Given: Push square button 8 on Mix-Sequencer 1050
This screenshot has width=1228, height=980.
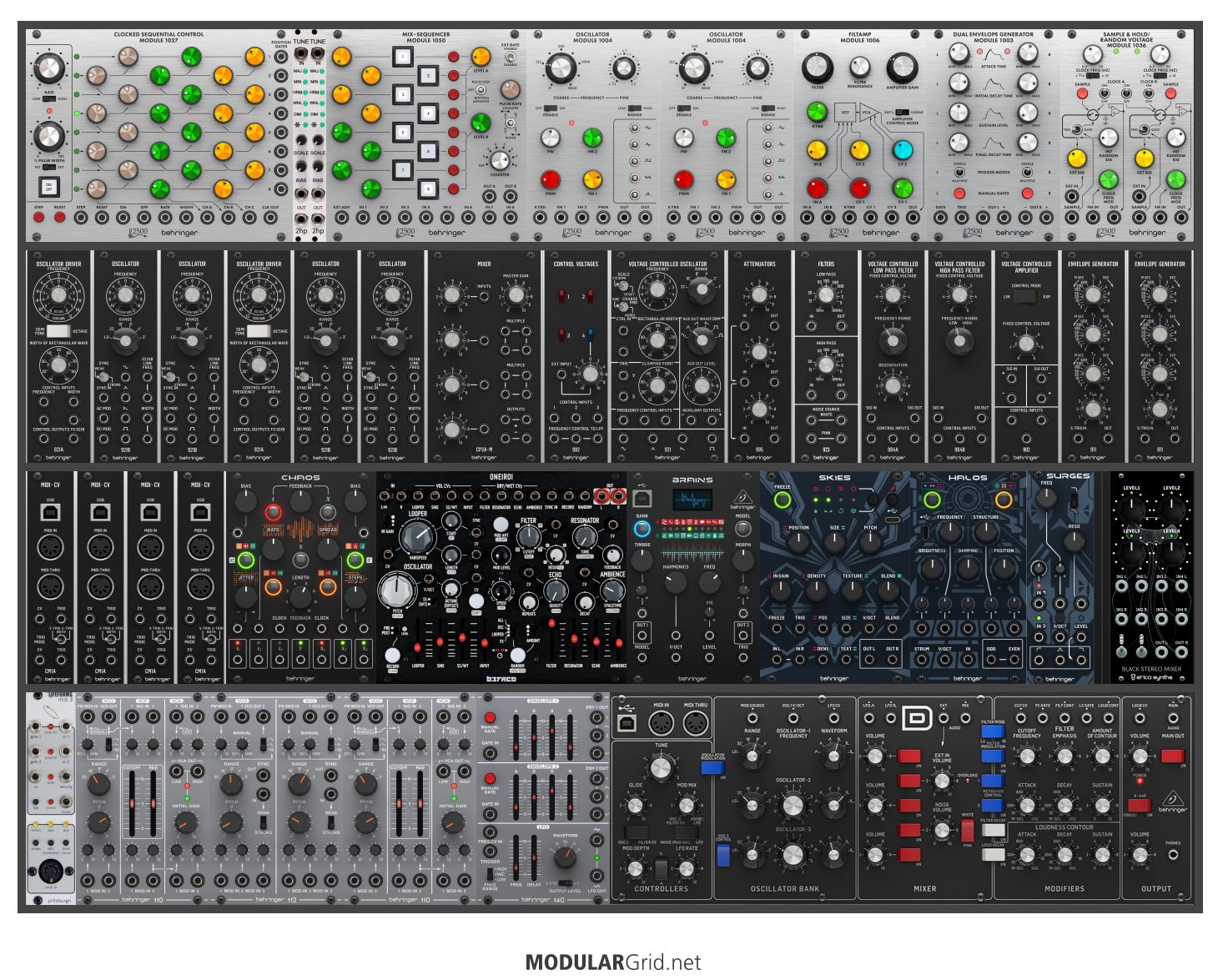Looking at the screenshot, I should [x=428, y=188].
